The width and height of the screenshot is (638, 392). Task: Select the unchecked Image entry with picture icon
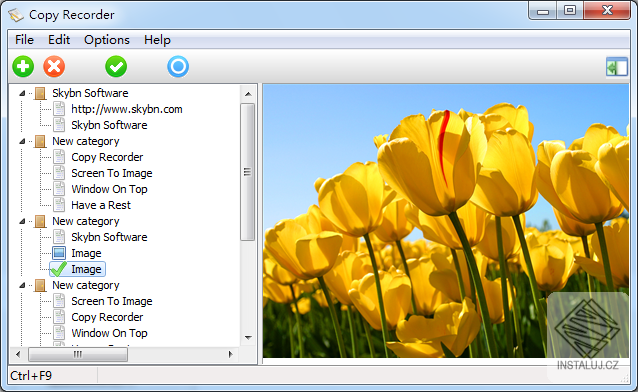86,253
